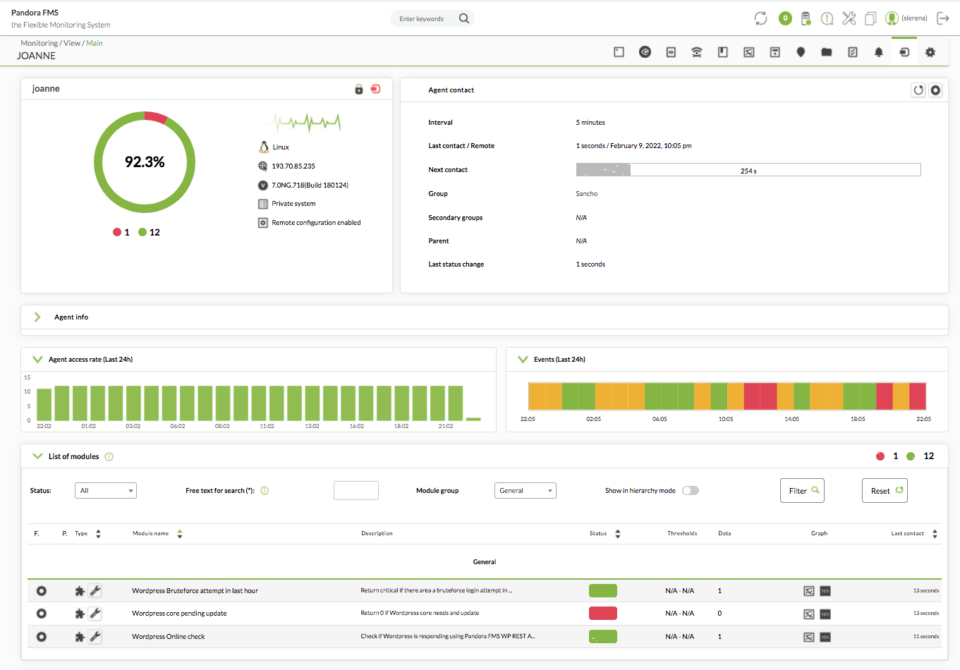Viewport: 960px width, 670px height.
Task: Click the circle icon in Wordpress Online check row
Action: point(41,637)
